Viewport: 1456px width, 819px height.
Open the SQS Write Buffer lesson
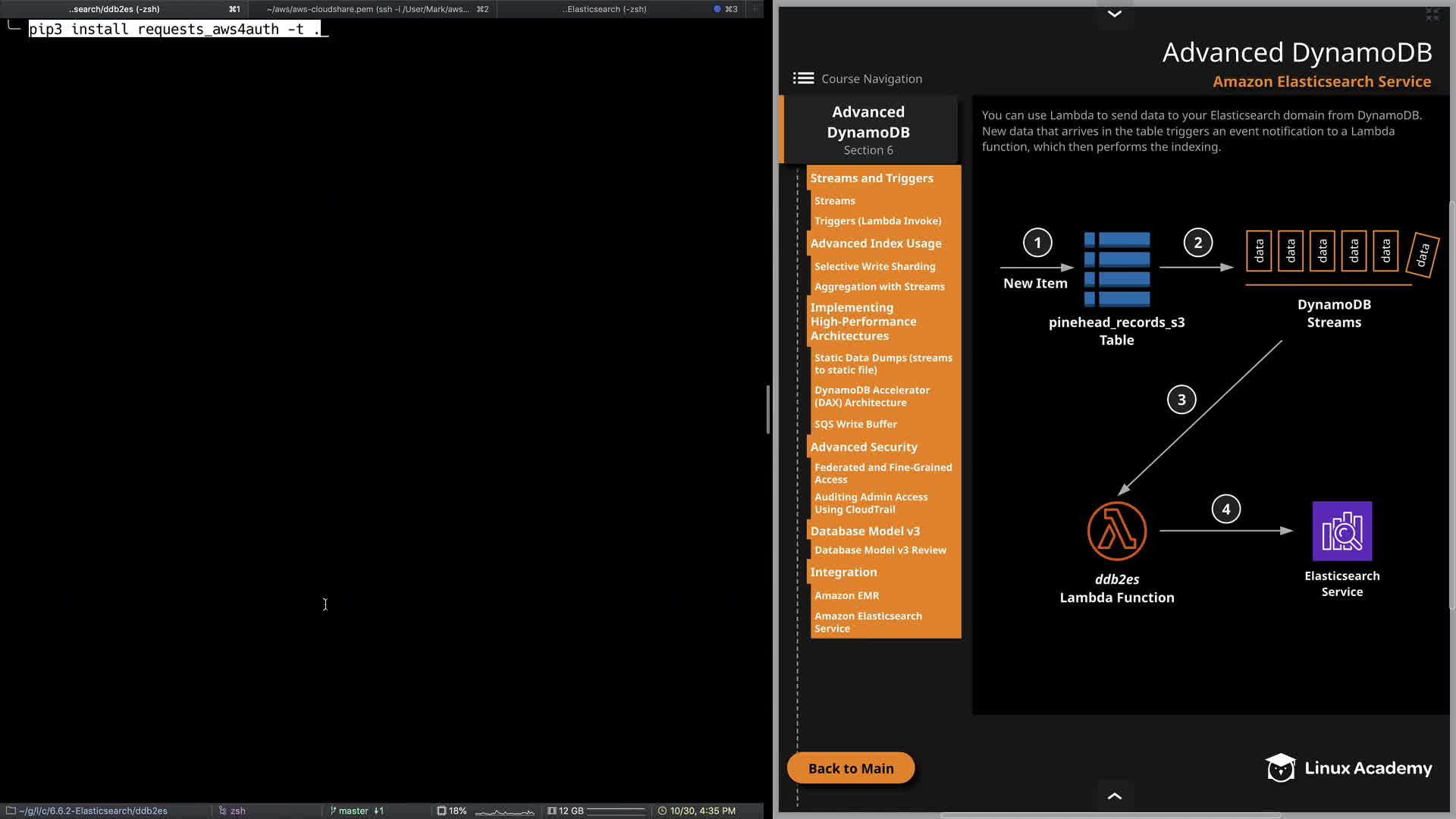(855, 424)
